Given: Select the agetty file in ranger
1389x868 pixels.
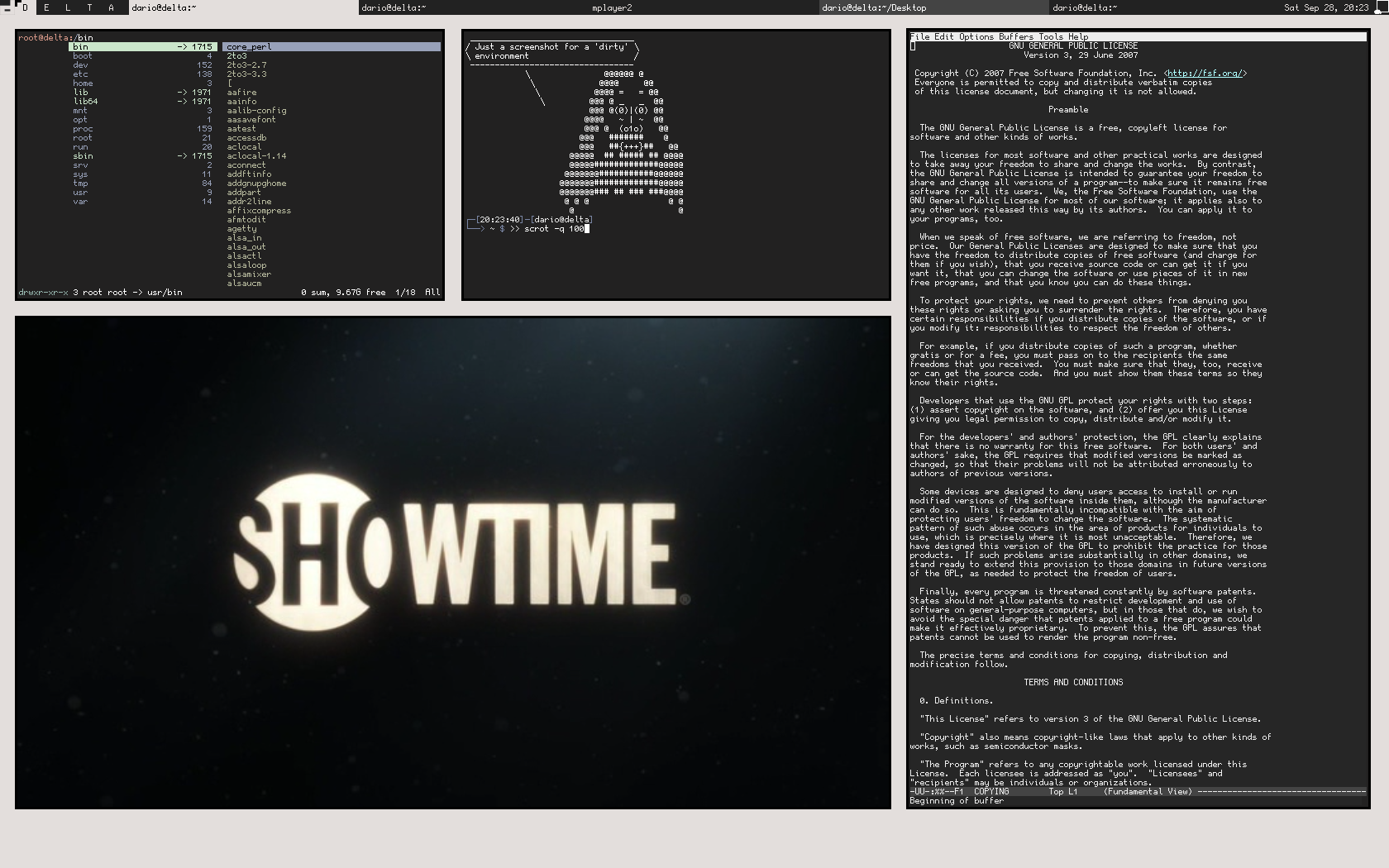Looking at the screenshot, I should click(x=241, y=229).
